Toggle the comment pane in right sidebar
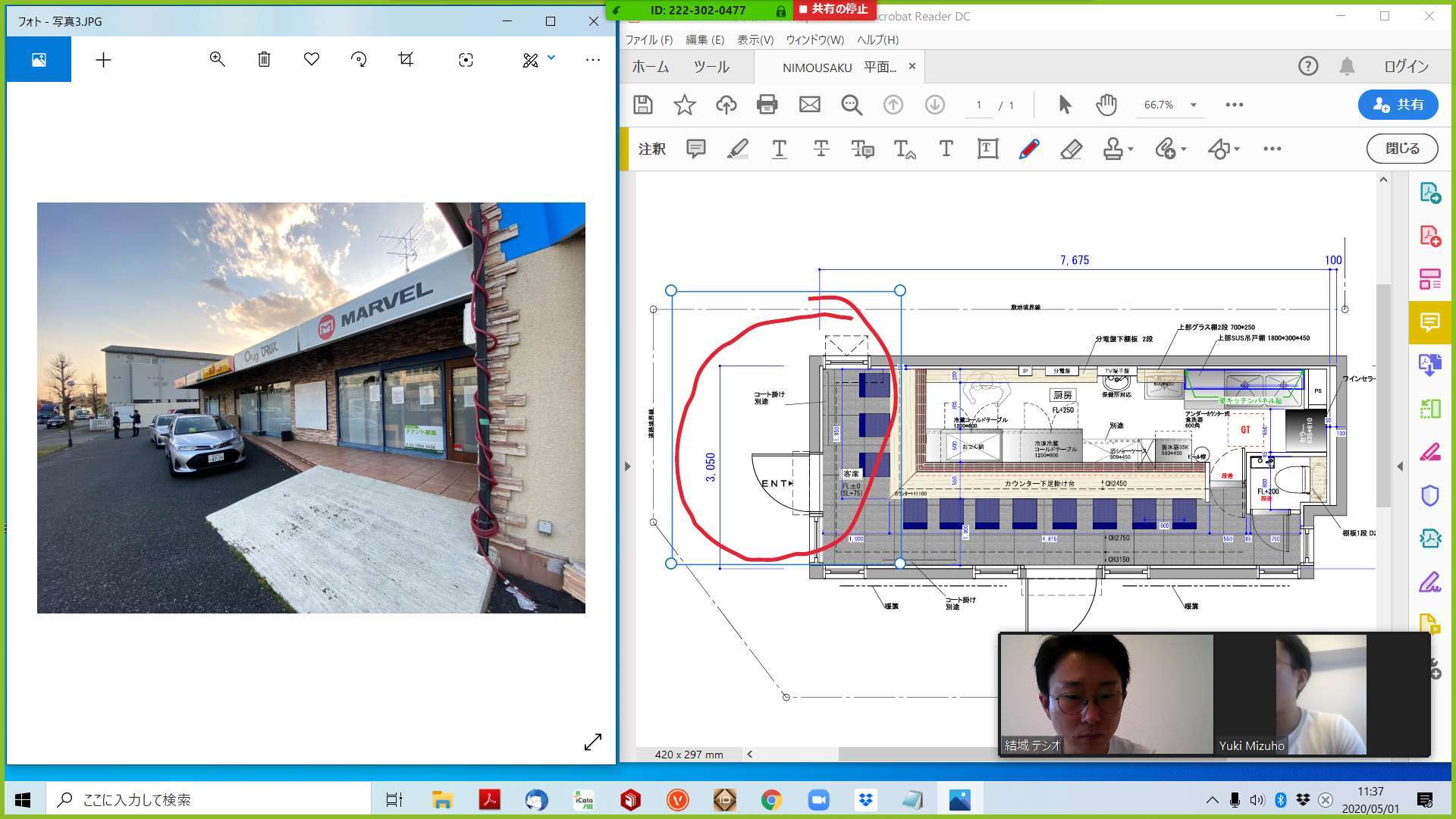This screenshot has width=1456, height=819. tap(1429, 322)
